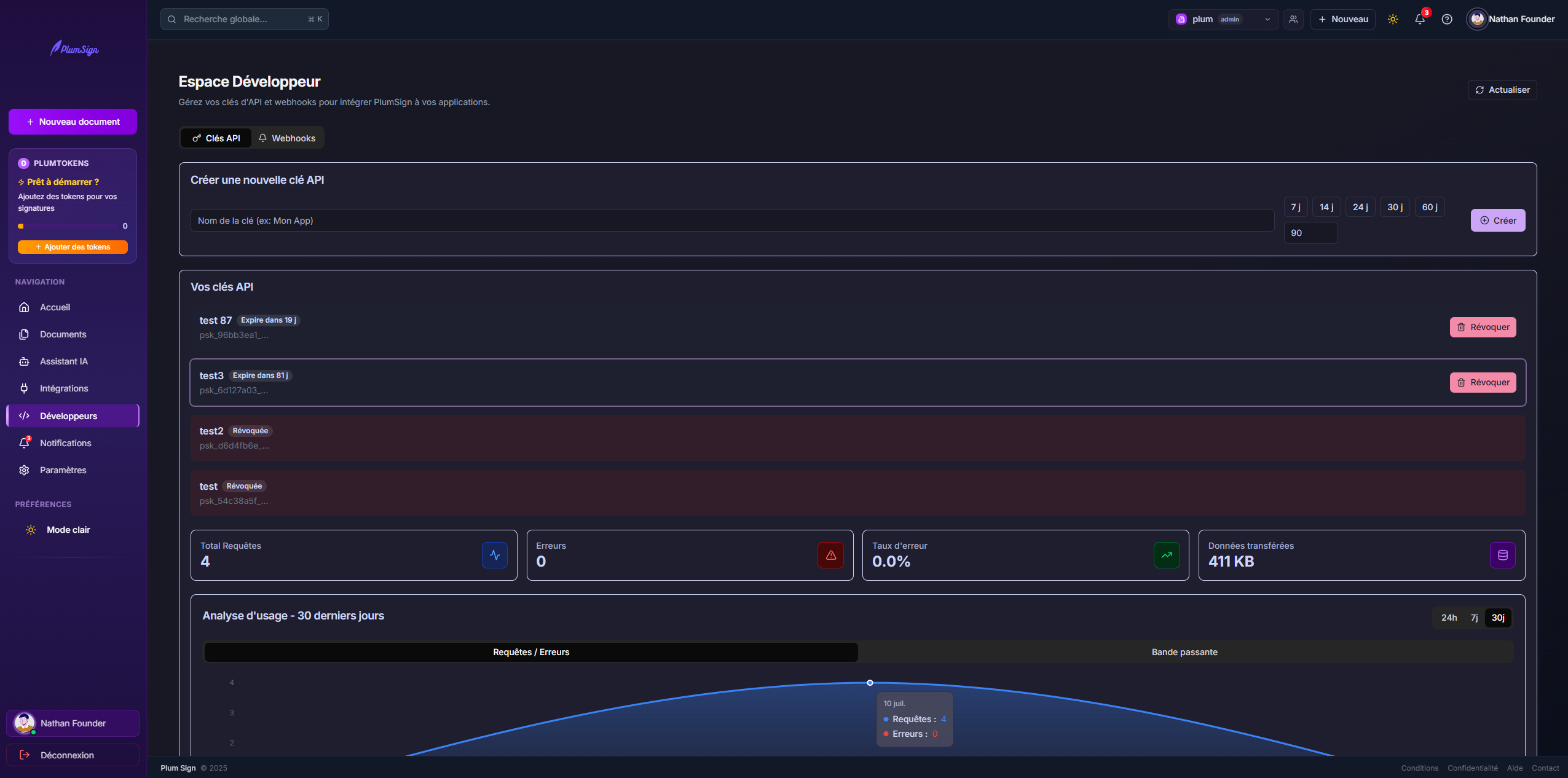Click custom days field showing 90
Image resolution: width=1568 pixels, height=778 pixels.
pos(1310,233)
